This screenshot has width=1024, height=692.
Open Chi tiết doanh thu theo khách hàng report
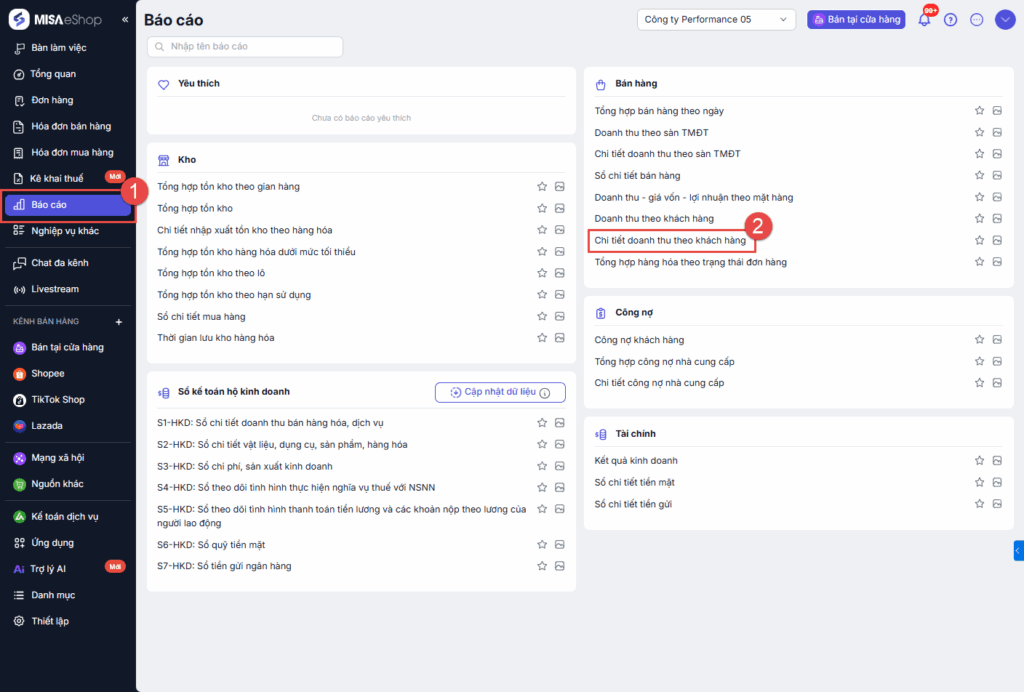pos(670,240)
